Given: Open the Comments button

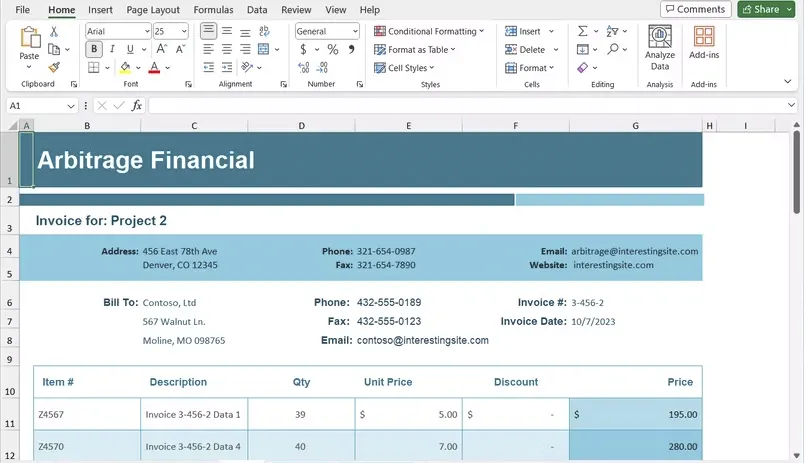Looking at the screenshot, I should coord(695,9).
